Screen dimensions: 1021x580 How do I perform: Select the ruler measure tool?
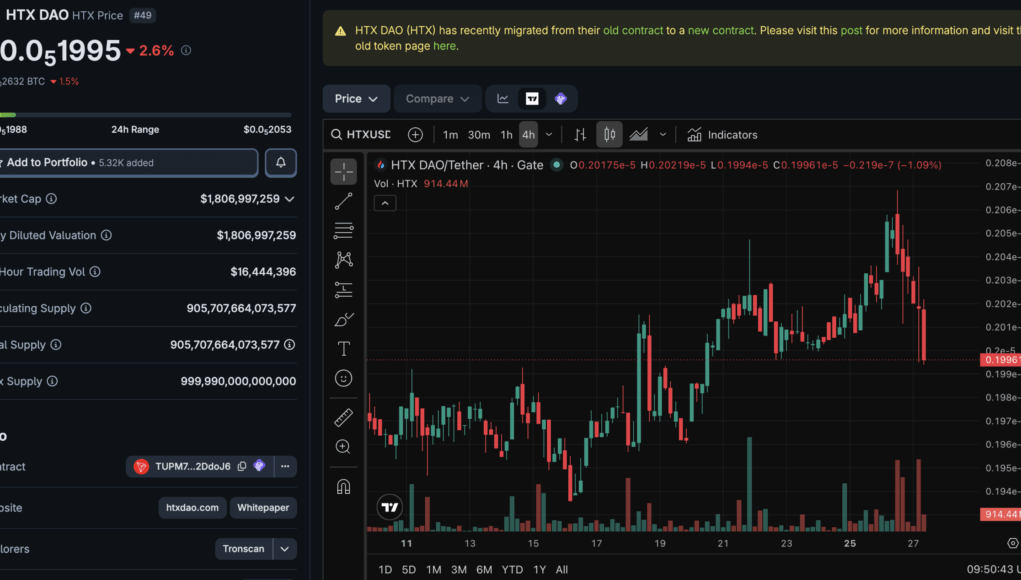click(343, 417)
